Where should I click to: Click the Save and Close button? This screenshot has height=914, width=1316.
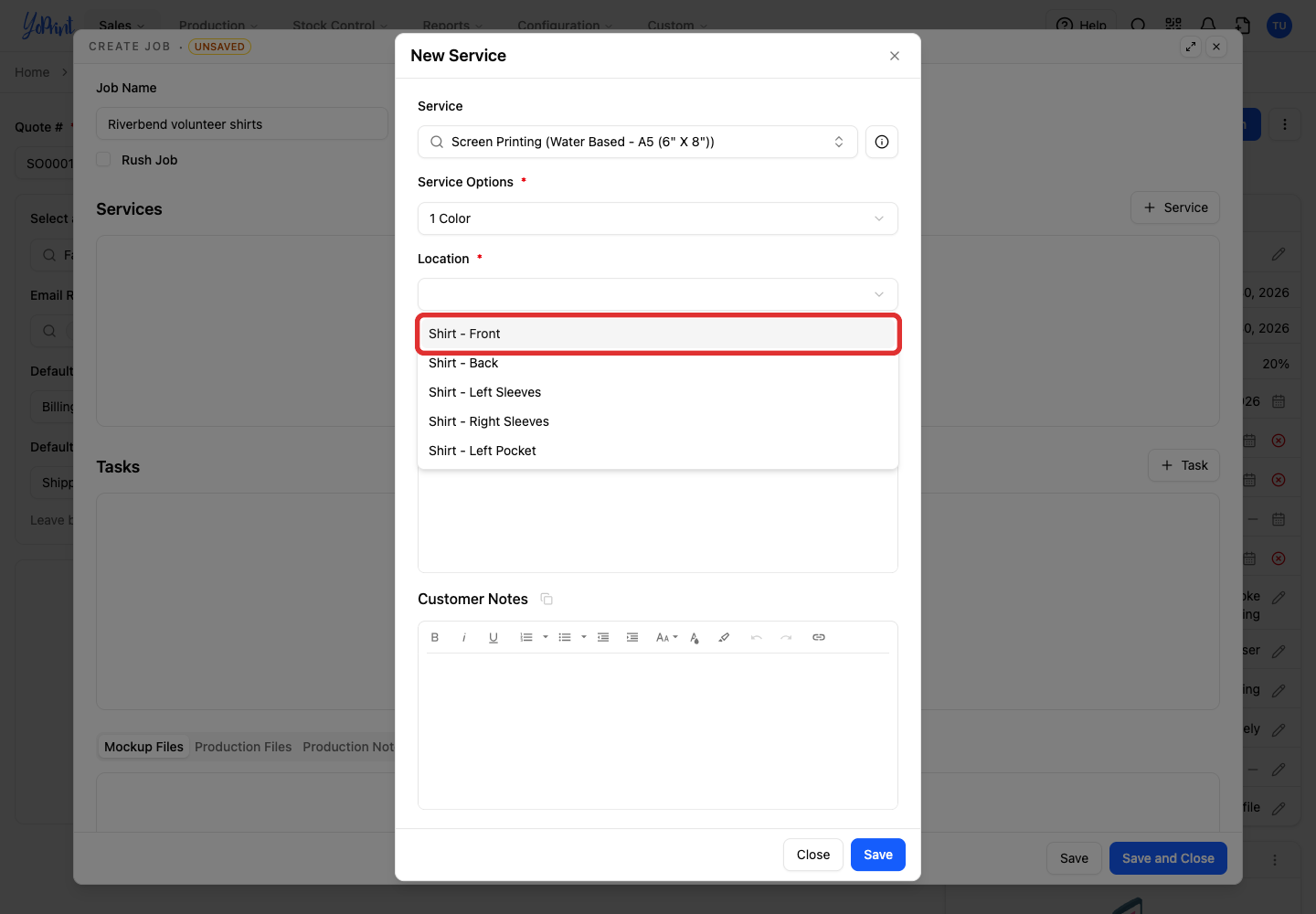coord(1168,858)
